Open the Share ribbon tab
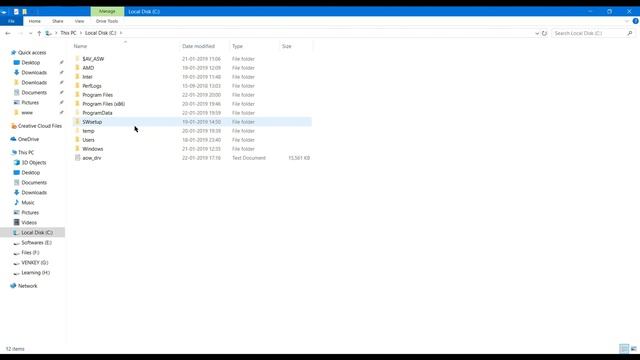This screenshot has height=360, width=640. point(58,21)
